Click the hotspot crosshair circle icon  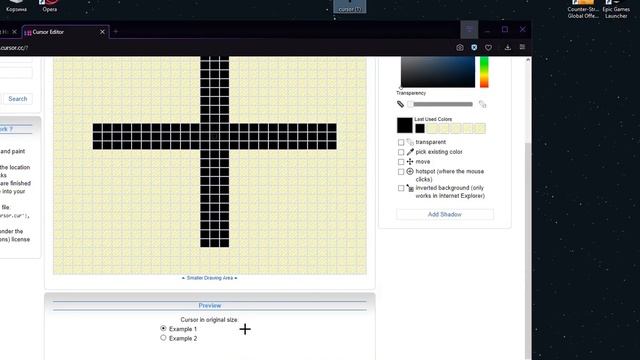pyautogui.click(x=410, y=171)
